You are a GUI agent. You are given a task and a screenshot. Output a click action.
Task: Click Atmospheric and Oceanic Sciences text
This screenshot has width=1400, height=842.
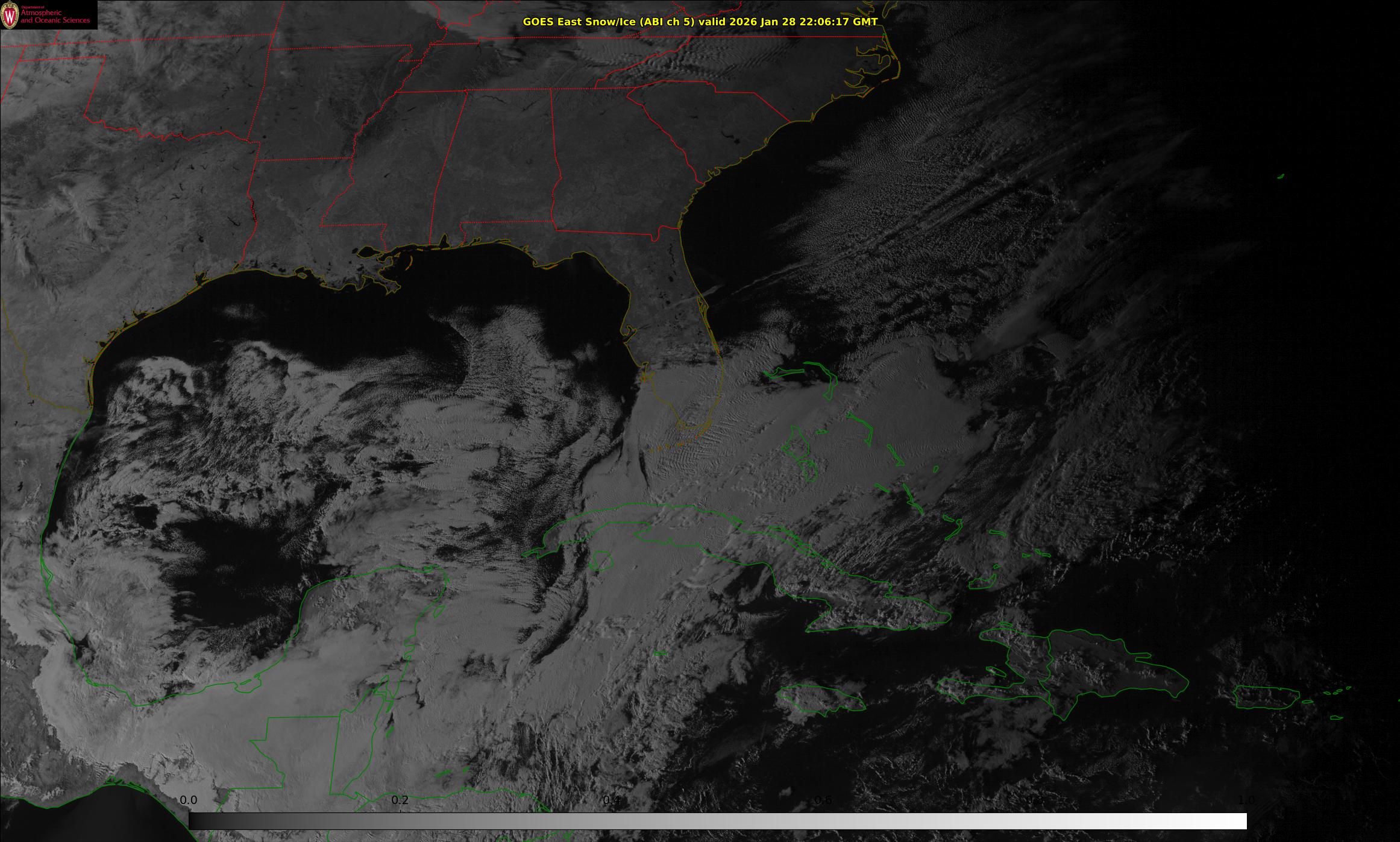click(x=55, y=16)
